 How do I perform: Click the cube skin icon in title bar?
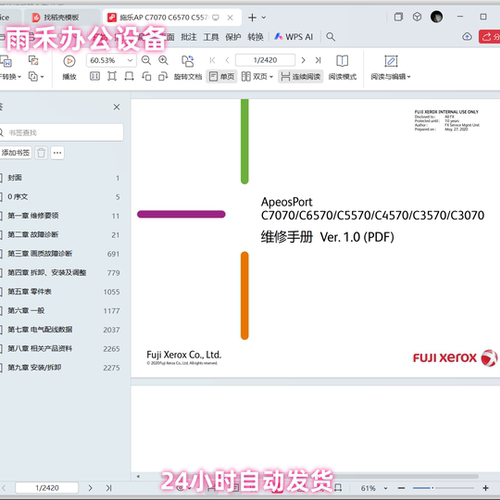point(417,17)
